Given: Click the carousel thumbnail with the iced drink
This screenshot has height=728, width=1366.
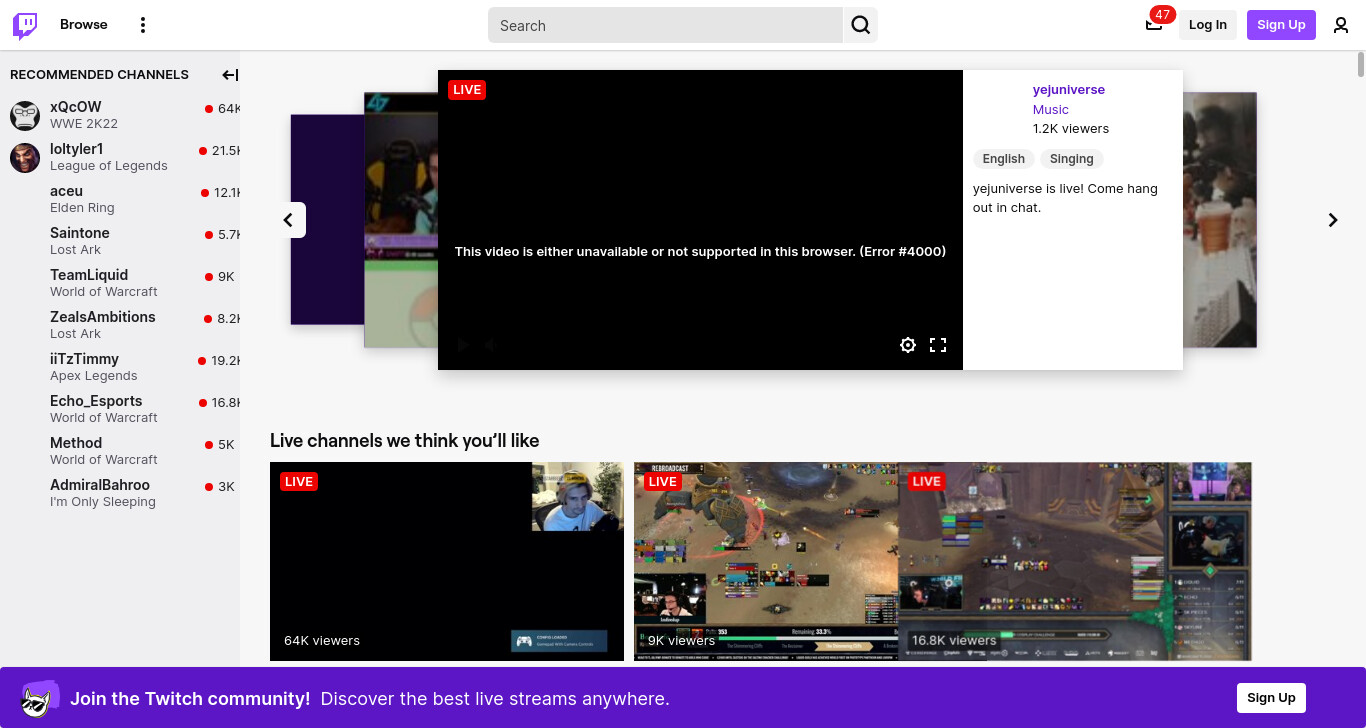Looking at the screenshot, I should (x=1219, y=220).
